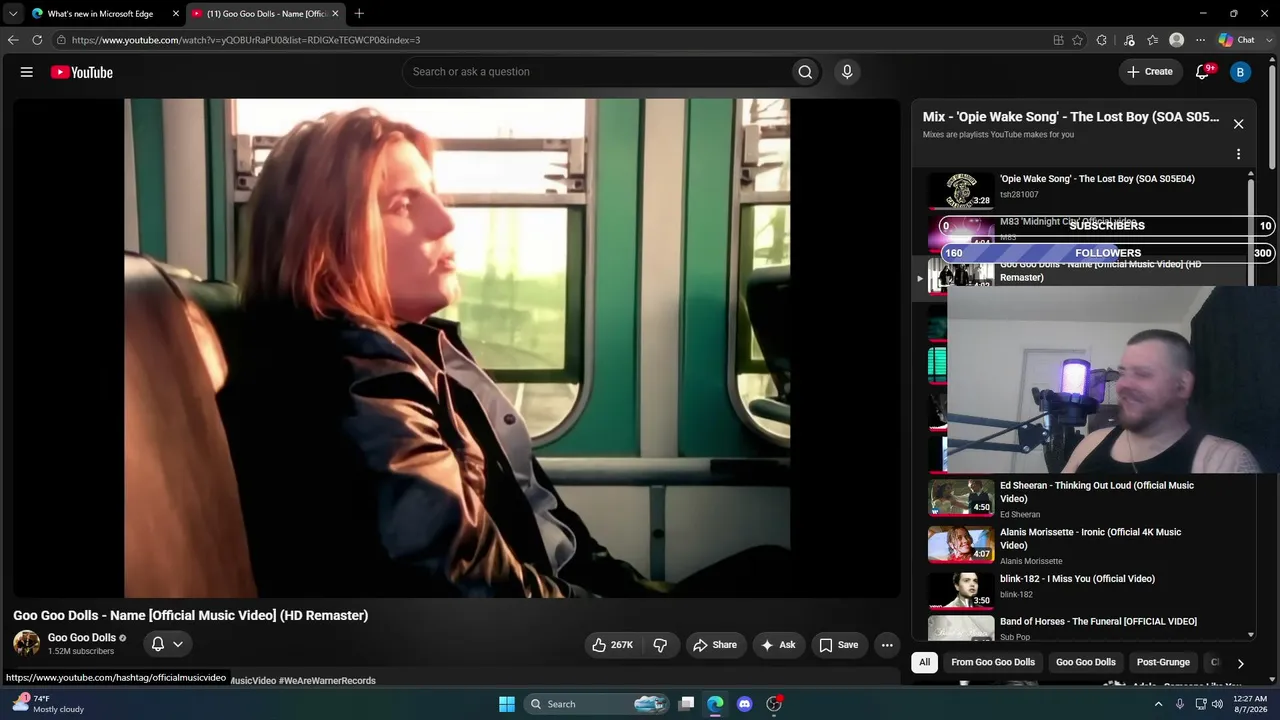Click the Ask button
Image resolution: width=1280 pixels, height=720 pixels.
(x=778, y=645)
